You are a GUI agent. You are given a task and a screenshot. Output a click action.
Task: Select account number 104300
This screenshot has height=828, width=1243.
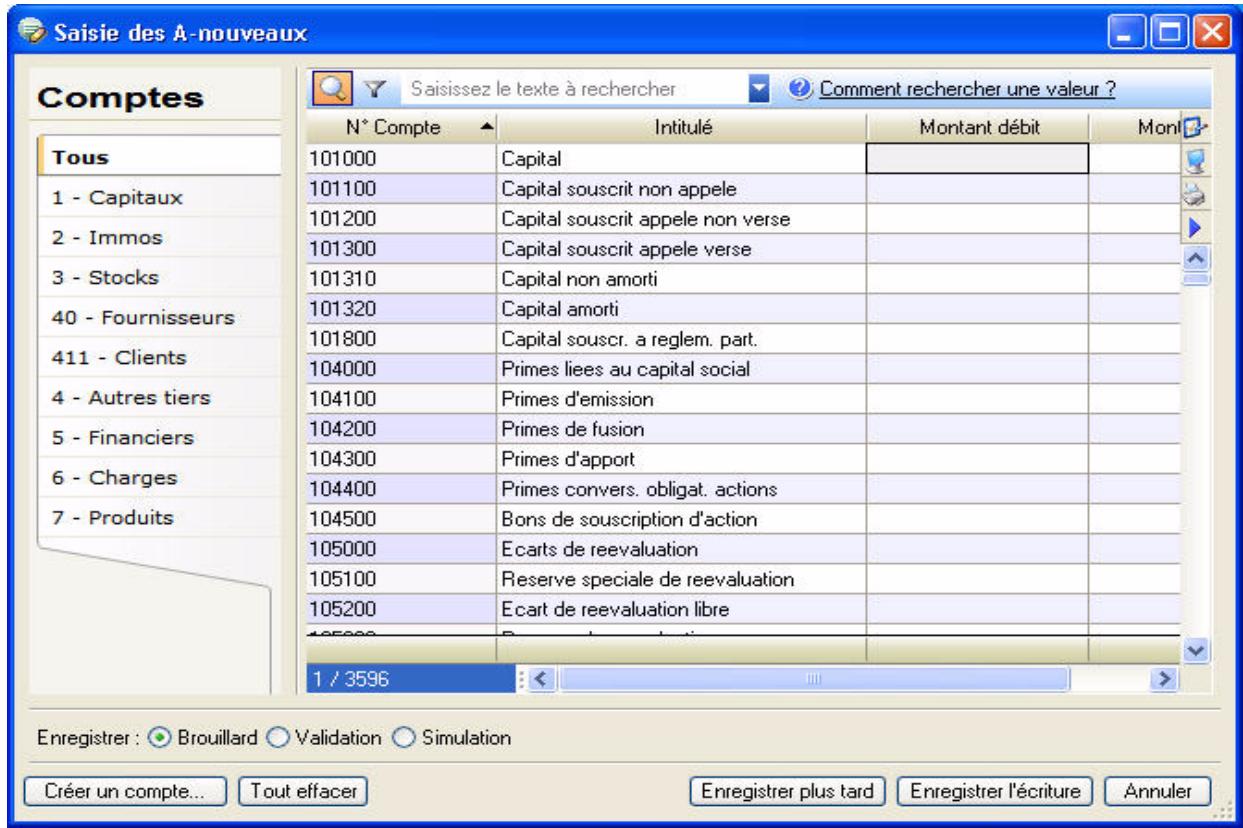pyautogui.click(x=402, y=458)
